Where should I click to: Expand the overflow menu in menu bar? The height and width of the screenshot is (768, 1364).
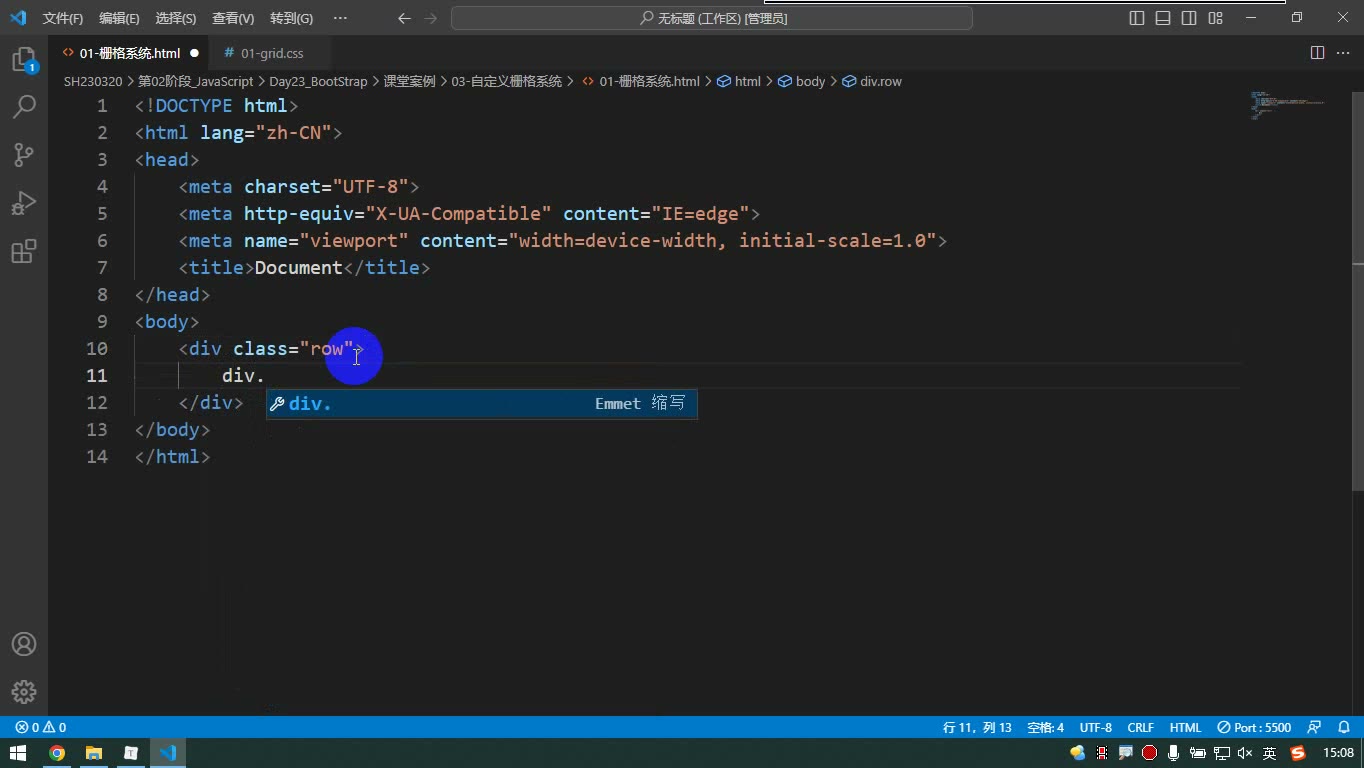340,18
